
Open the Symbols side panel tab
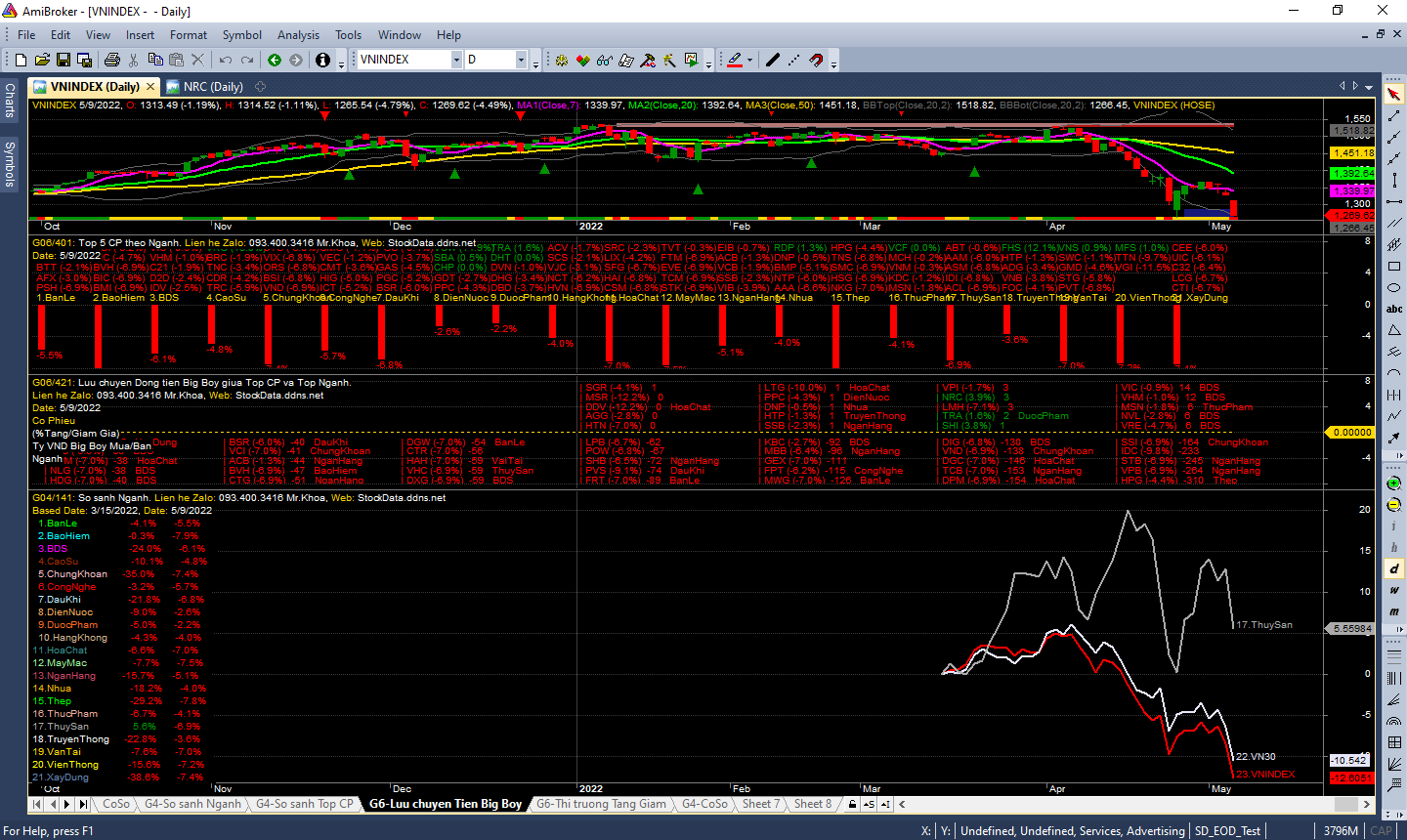click(10, 163)
